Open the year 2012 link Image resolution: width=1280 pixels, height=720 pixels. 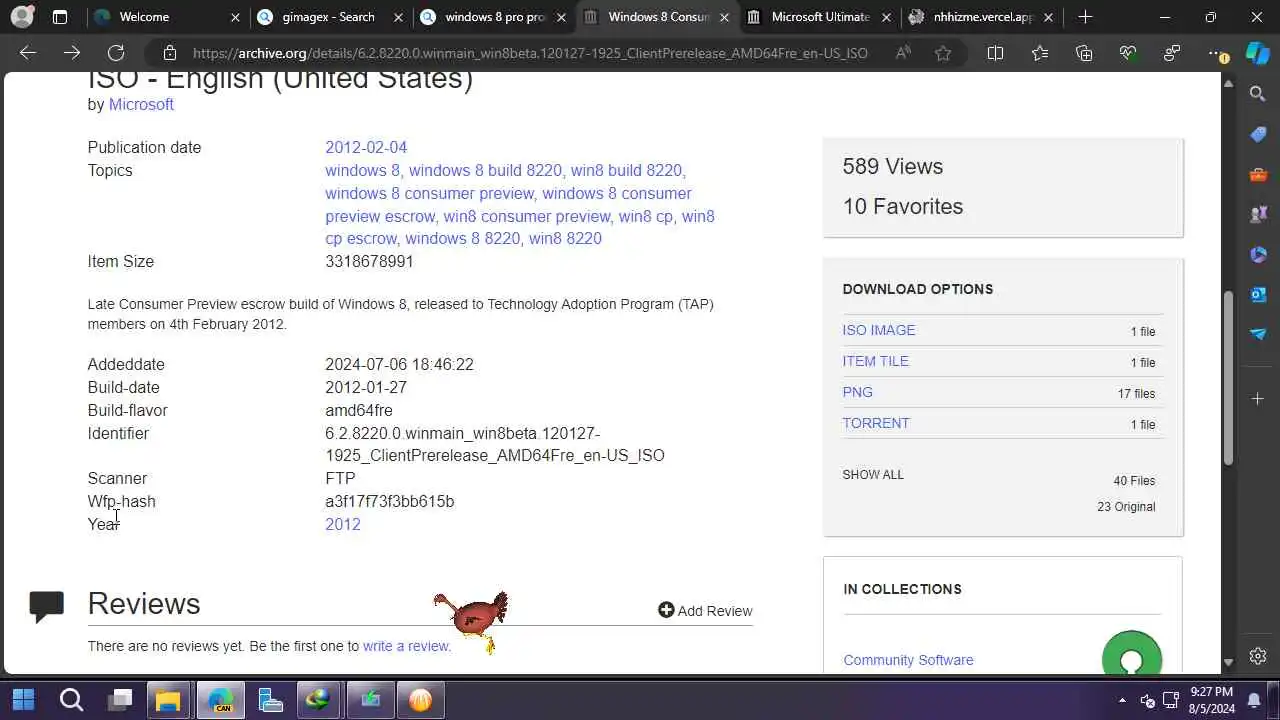343,524
